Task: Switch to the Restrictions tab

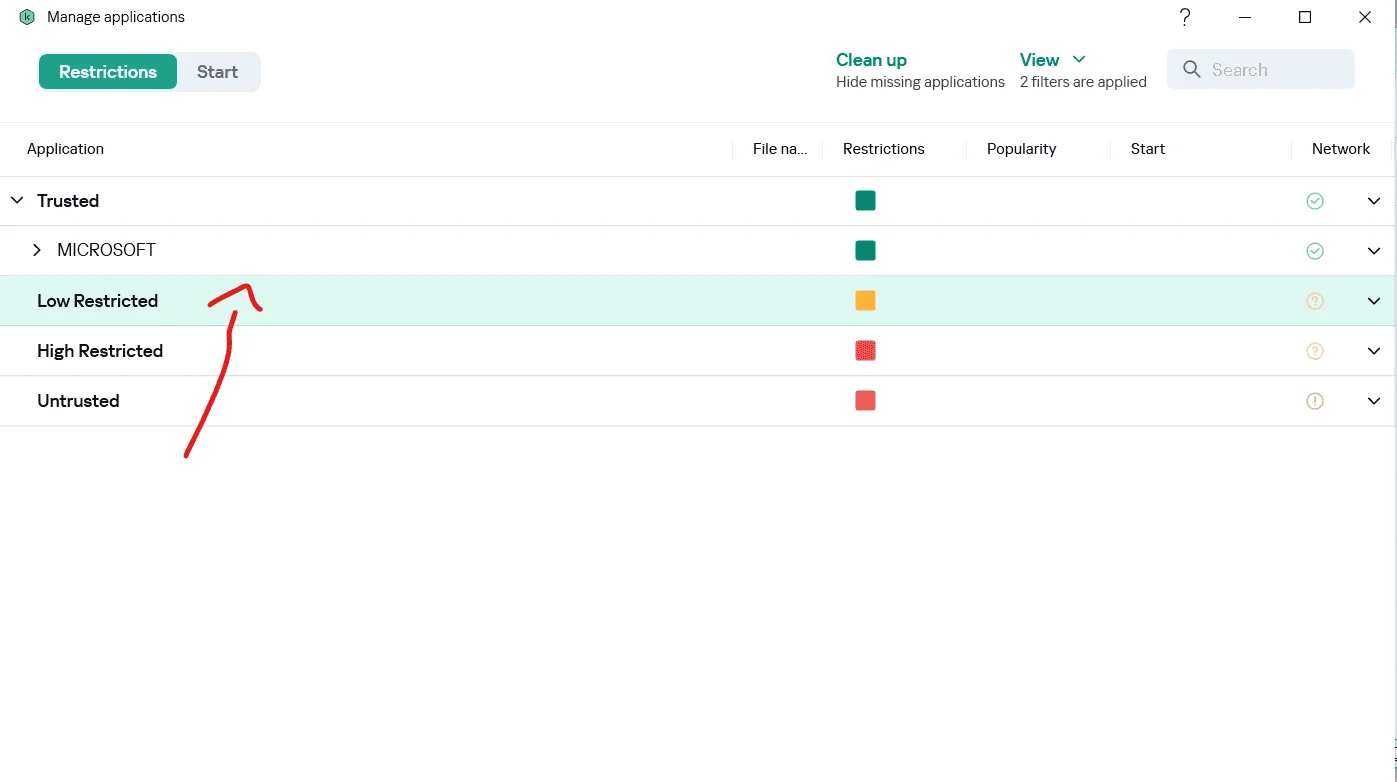Action: click(x=108, y=72)
